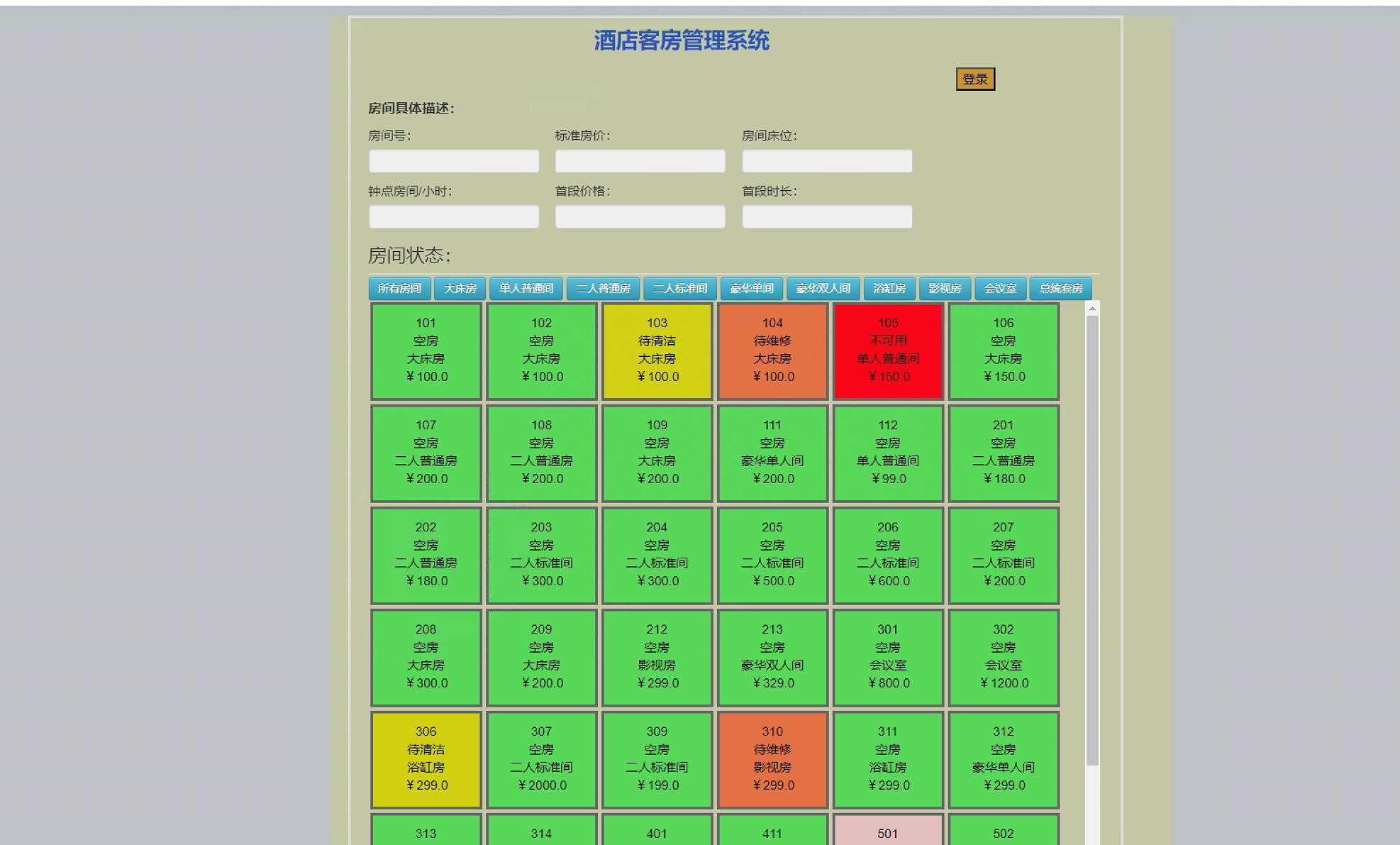Select room 310 影视房 awaiting repair
This screenshot has width=1400, height=845.
(773, 759)
